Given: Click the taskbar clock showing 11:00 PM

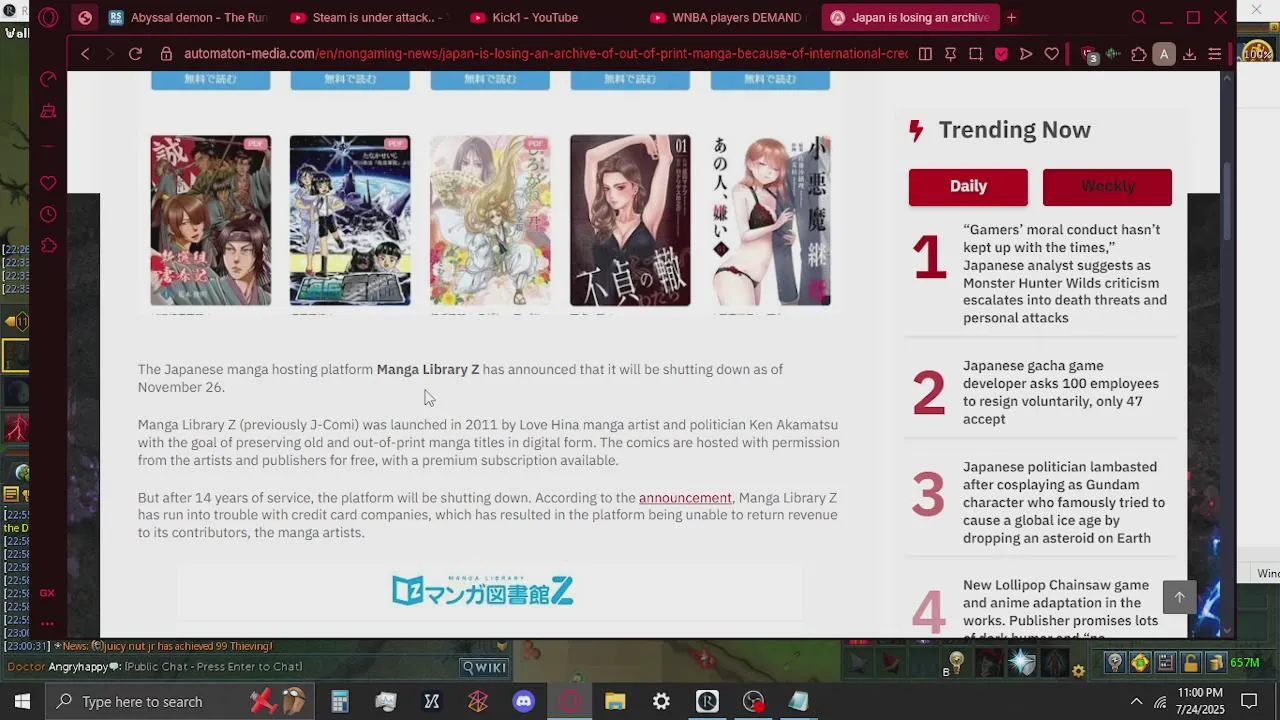Looking at the screenshot, I should coord(1200,701).
